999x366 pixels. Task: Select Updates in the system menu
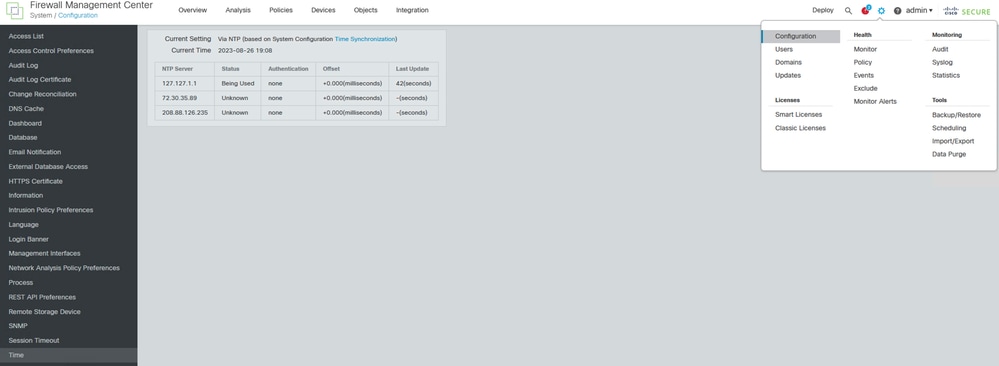pyautogui.click(x=787, y=75)
